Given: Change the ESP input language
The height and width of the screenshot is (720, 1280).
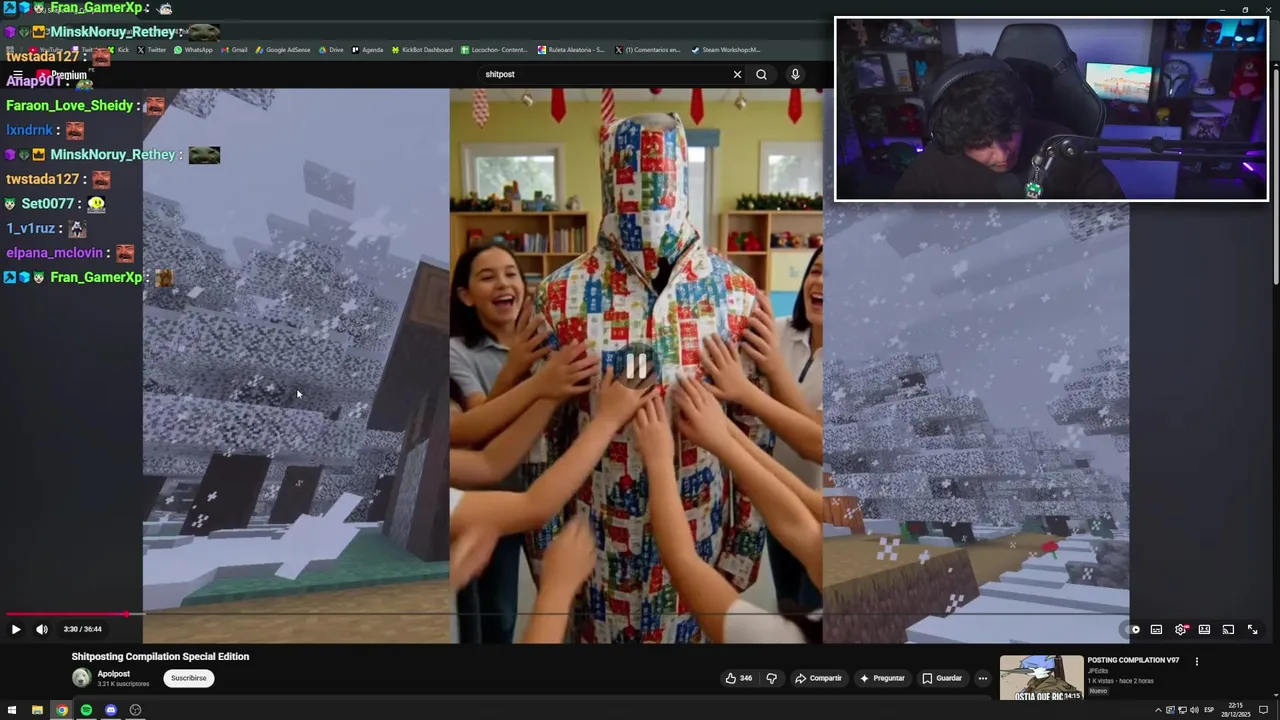Looking at the screenshot, I should pyautogui.click(x=1209, y=710).
